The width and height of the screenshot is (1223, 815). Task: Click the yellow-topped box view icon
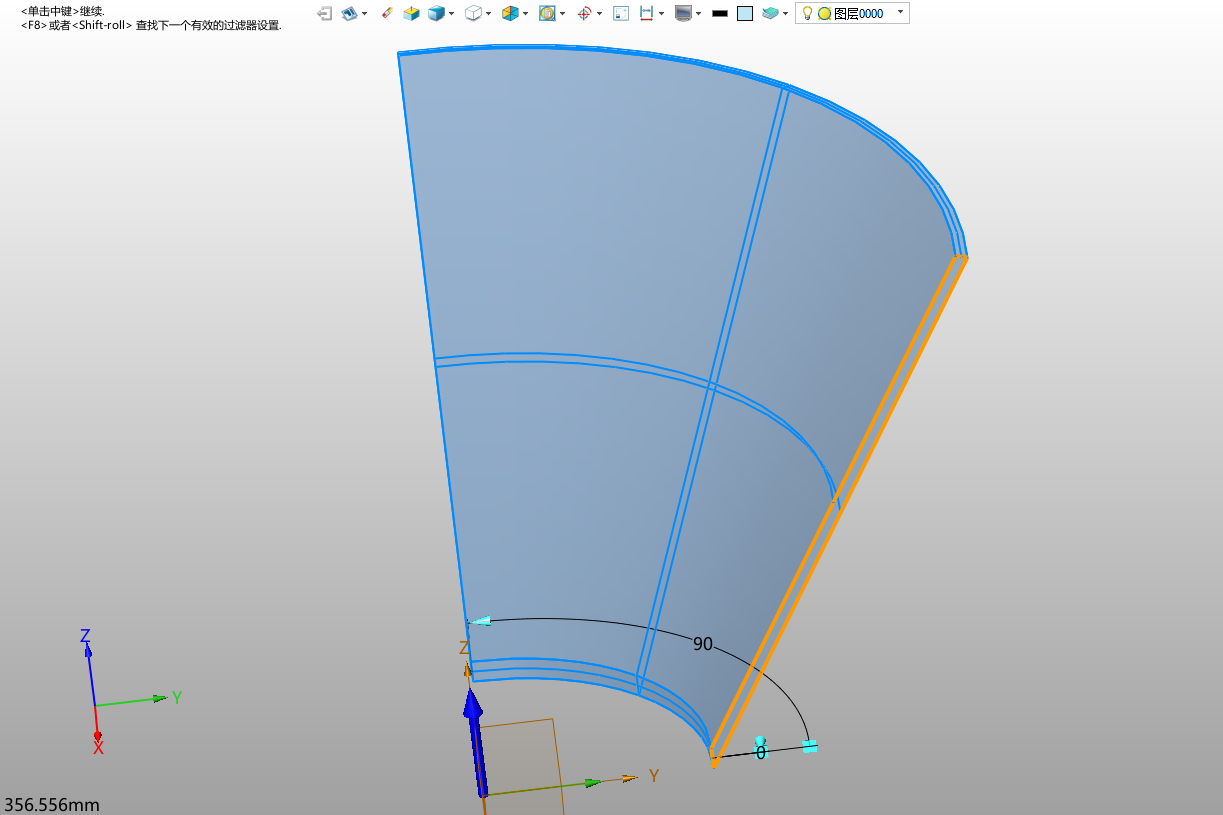411,14
